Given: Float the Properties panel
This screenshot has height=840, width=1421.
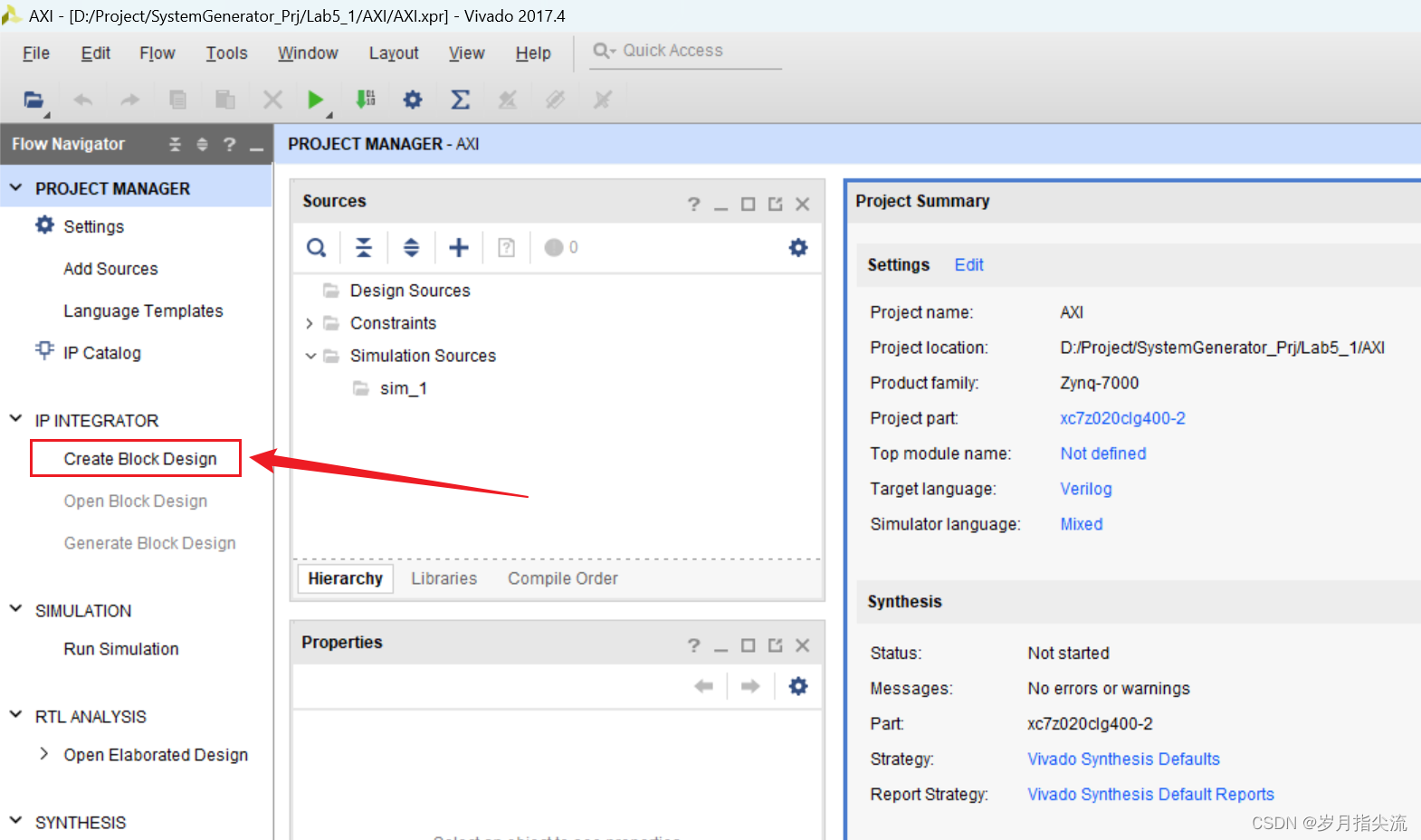Looking at the screenshot, I should (x=775, y=645).
